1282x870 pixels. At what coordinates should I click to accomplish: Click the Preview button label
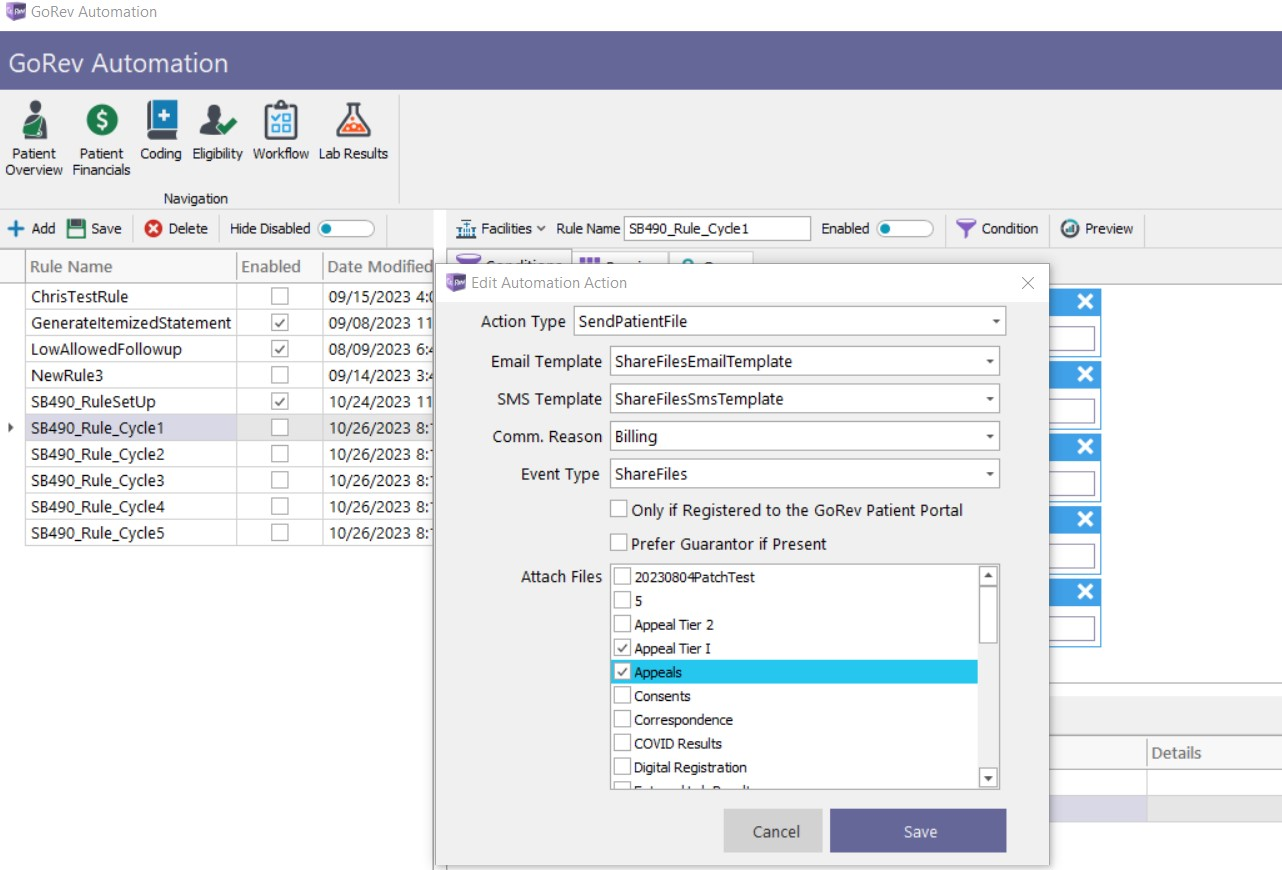pos(1109,228)
